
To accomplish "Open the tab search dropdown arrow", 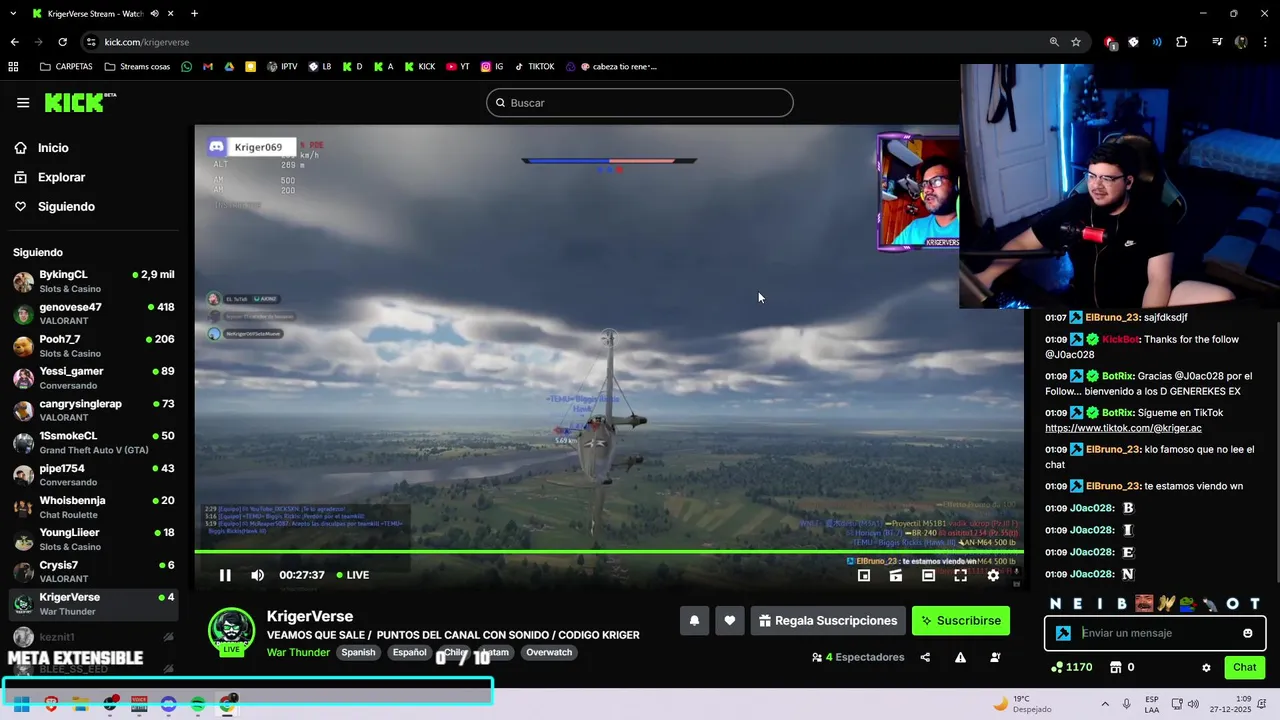I will point(13,13).
